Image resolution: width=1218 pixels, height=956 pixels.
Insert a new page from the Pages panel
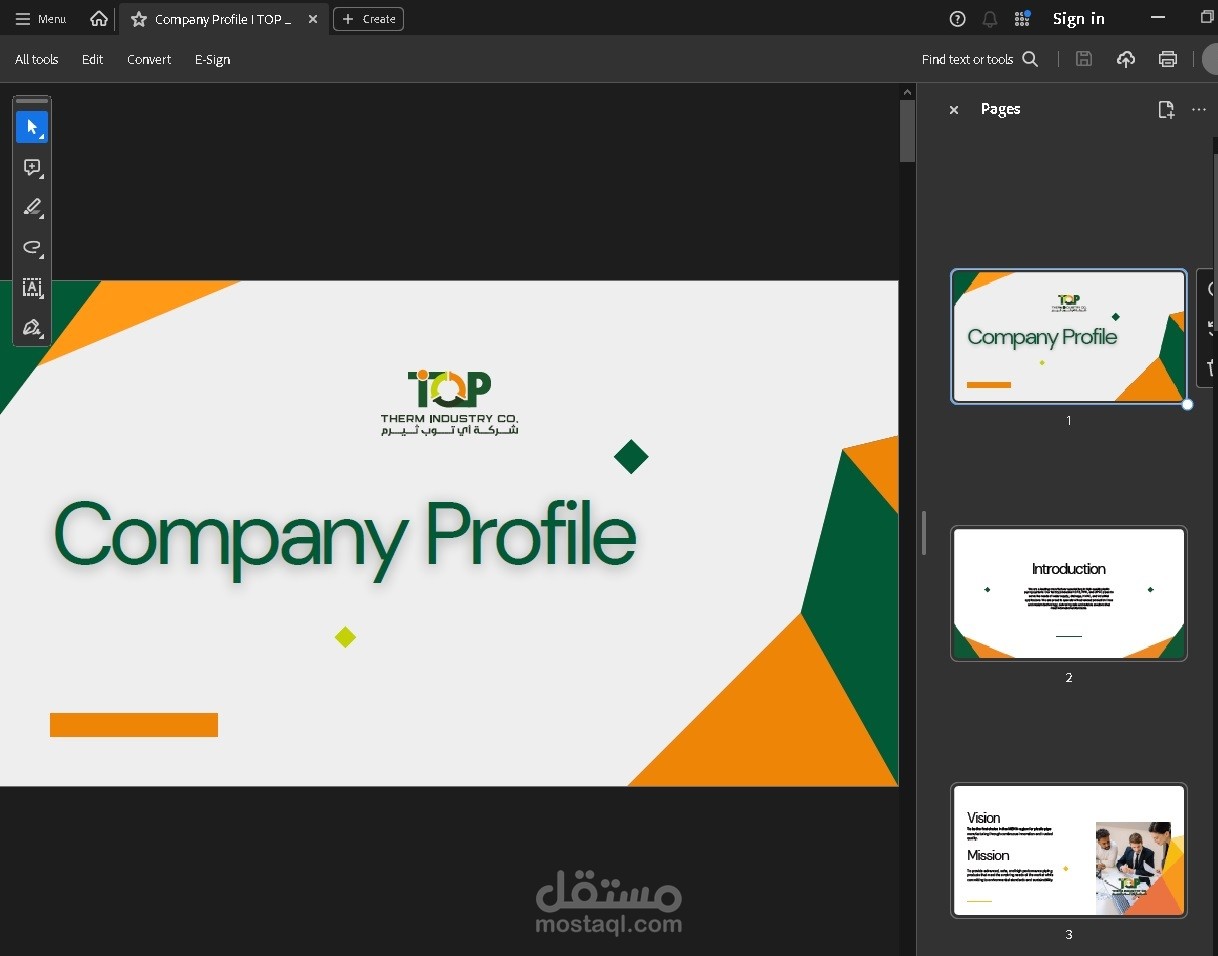click(x=1167, y=110)
